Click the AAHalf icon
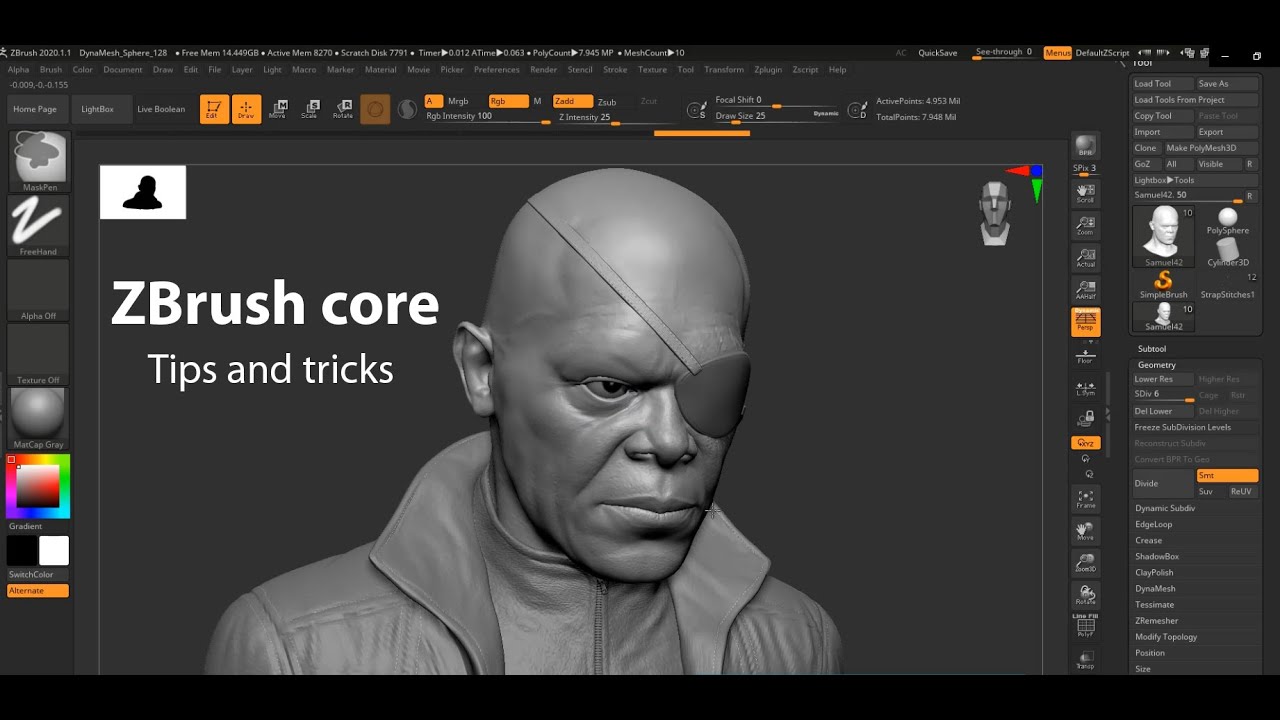Image resolution: width=1280 pixels, height=720 pixels. click(x=1085, y=289)
